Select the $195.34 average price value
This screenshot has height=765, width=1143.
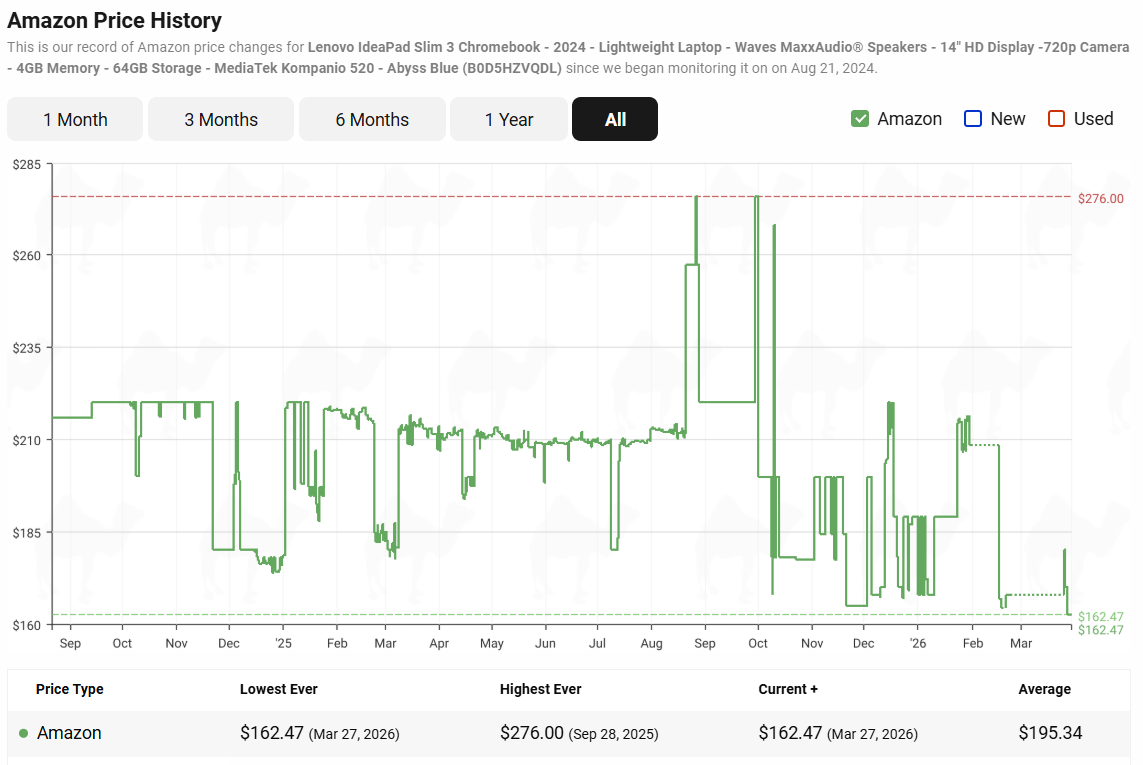tap(1050, 733)
